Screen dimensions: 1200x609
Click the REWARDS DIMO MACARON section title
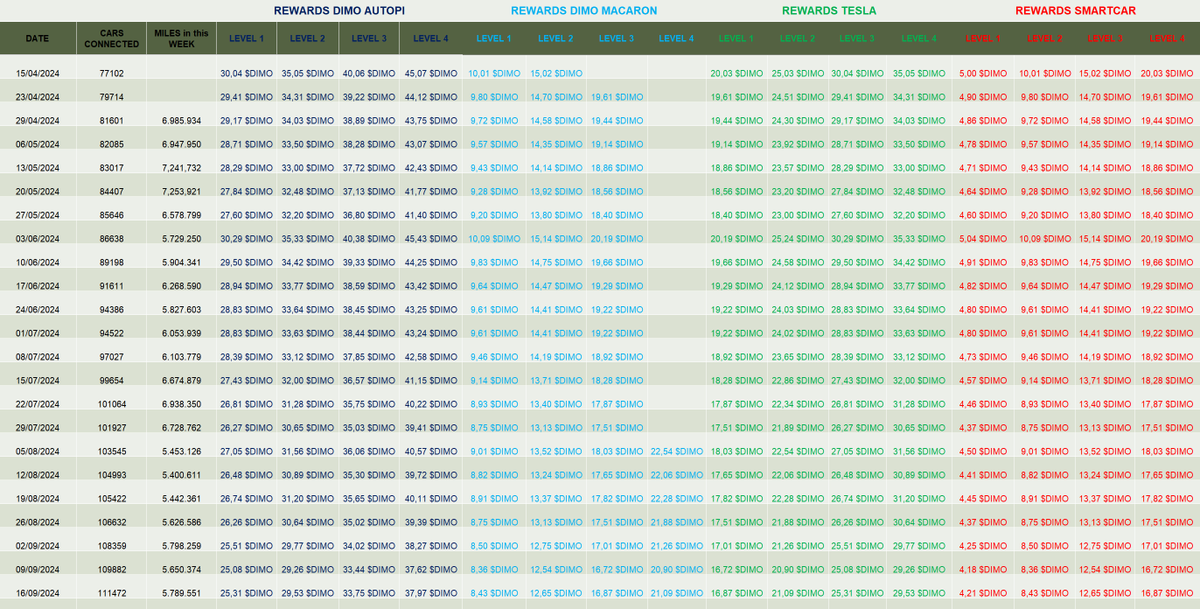[x=584, y=11]
